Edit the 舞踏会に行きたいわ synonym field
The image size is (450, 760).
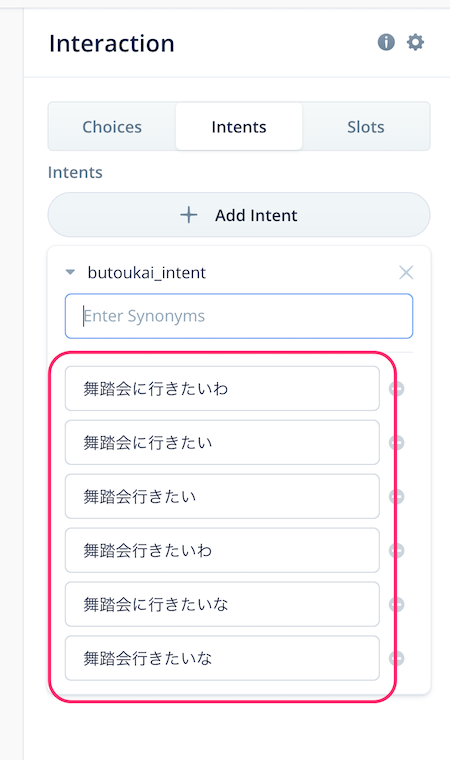pyautogui.click(x=222, y=389)
